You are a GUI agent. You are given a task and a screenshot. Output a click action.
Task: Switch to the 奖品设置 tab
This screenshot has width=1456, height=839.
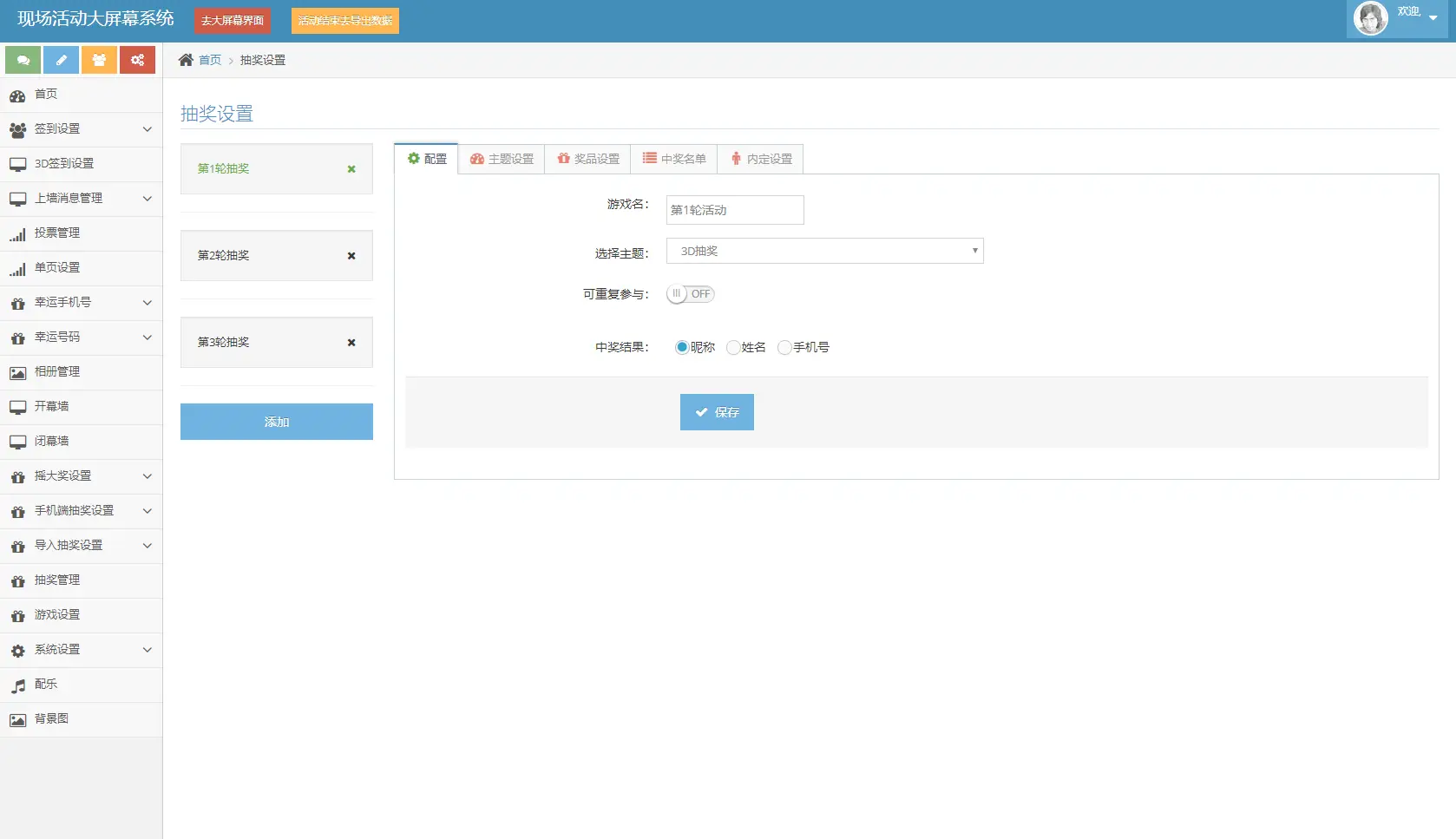pos(587,159)
